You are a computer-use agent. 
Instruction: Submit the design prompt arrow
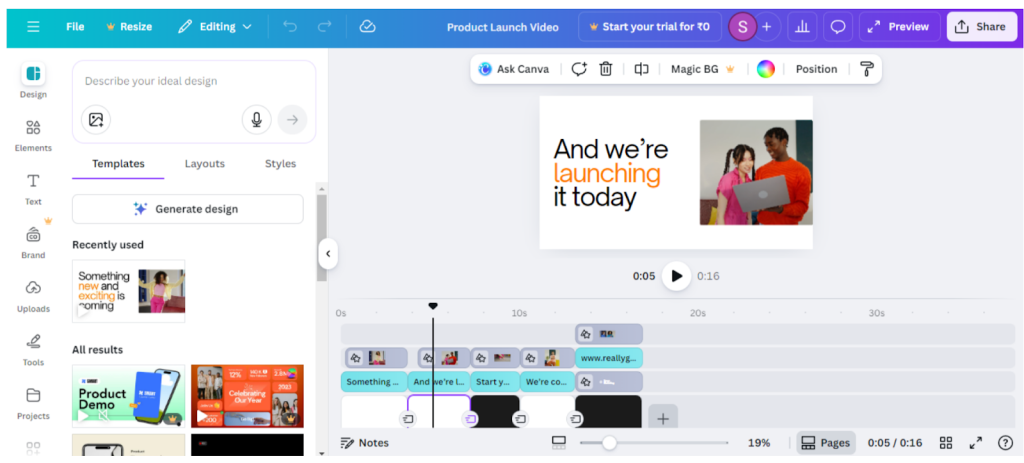[293, 120]
